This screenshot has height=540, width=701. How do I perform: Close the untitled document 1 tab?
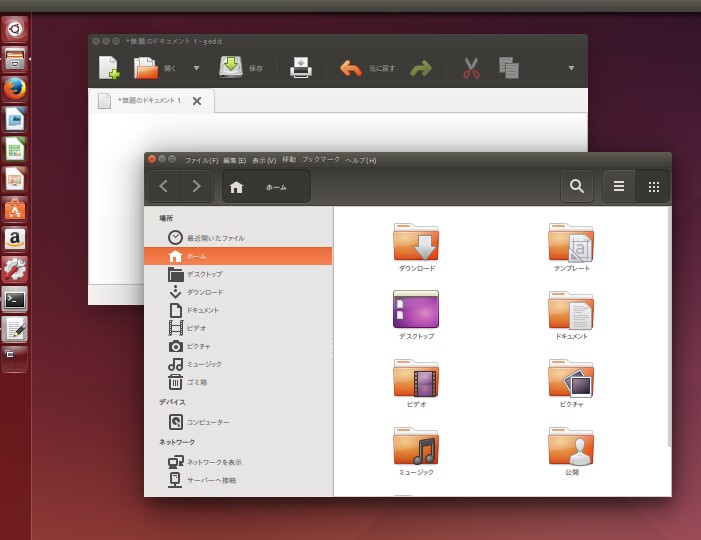point(197,101)
